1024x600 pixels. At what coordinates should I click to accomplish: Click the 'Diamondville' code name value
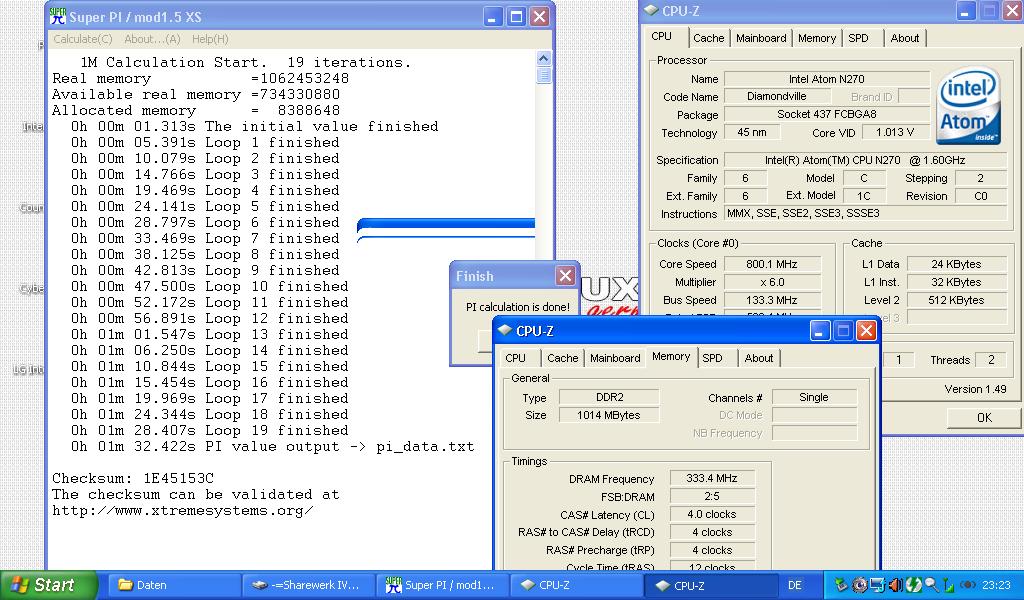(x=776, y=96)
